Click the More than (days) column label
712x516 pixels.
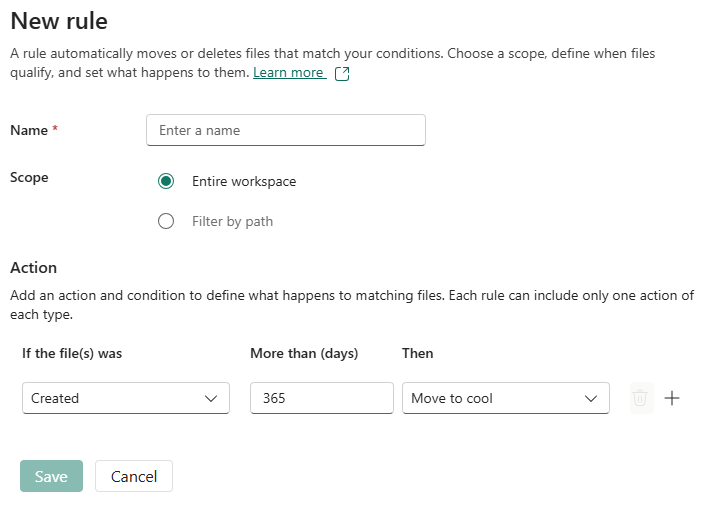[x=304, y=353]
